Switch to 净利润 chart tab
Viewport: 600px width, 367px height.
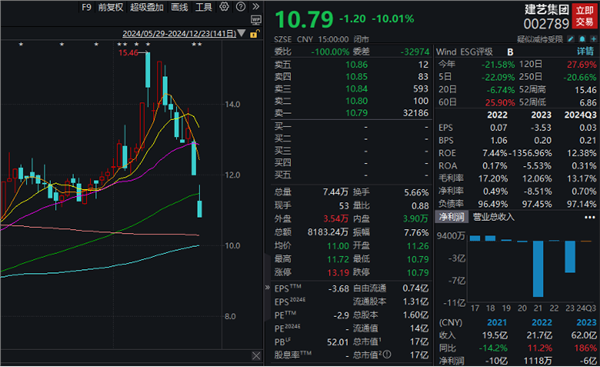[x=452, y=217]
